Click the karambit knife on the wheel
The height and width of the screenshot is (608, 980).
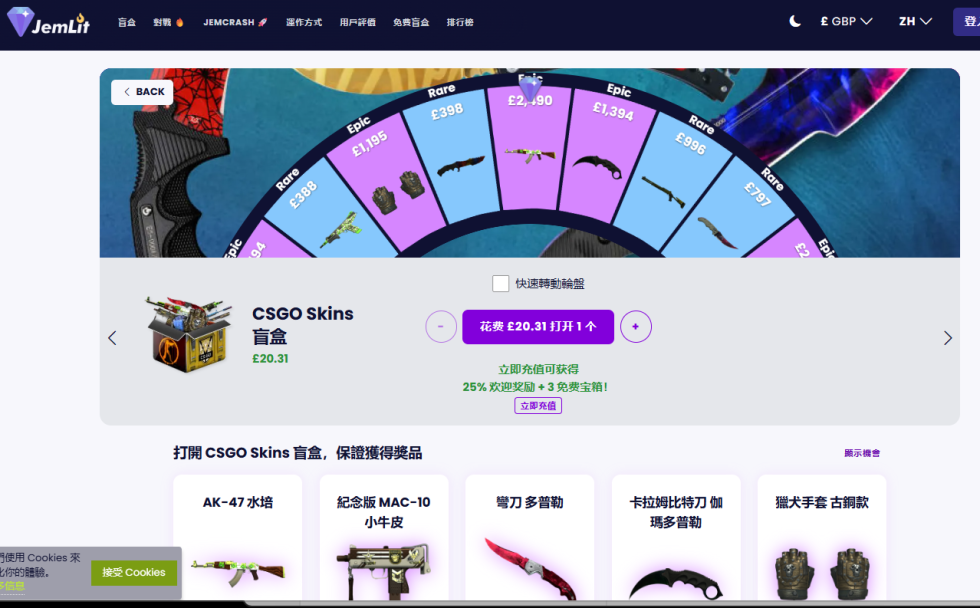pos(597,167)
